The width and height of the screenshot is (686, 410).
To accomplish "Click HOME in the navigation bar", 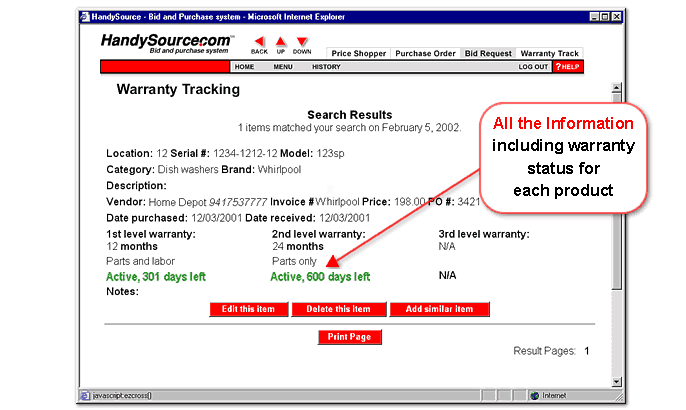I will (244, 67).
